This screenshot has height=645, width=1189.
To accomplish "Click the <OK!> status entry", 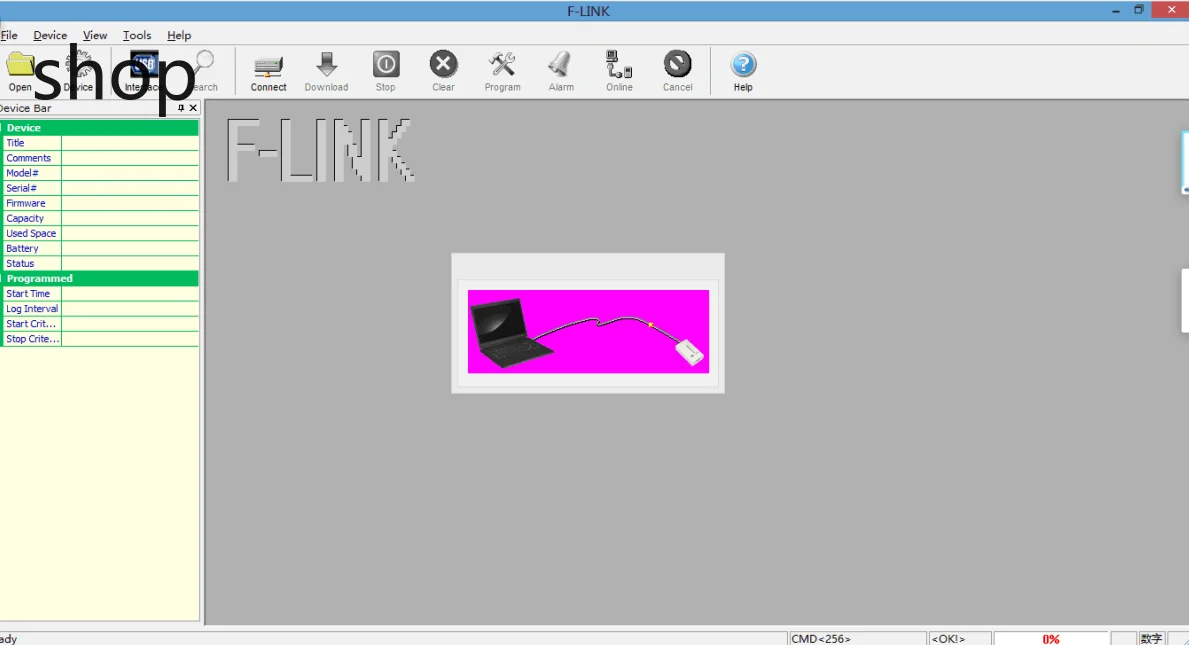I will [960, 639].
